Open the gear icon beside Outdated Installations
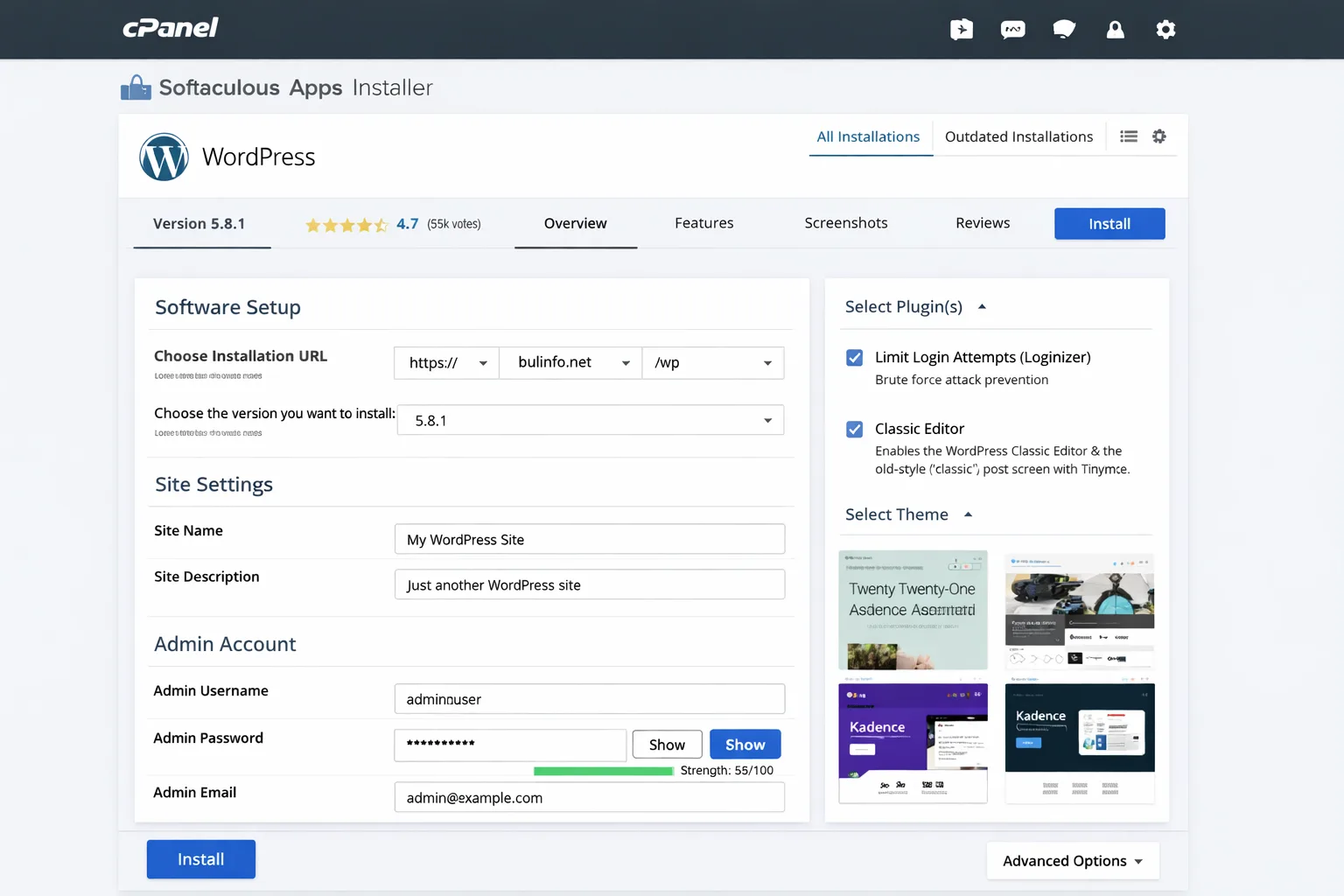Screen dimensions: 1344x896 (1159, 136)
